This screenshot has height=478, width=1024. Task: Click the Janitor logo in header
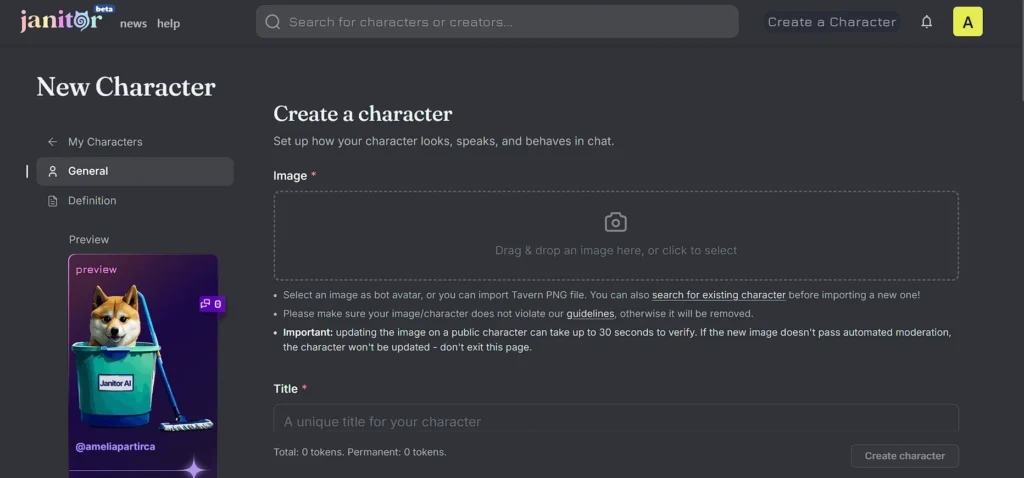point(61,21)
